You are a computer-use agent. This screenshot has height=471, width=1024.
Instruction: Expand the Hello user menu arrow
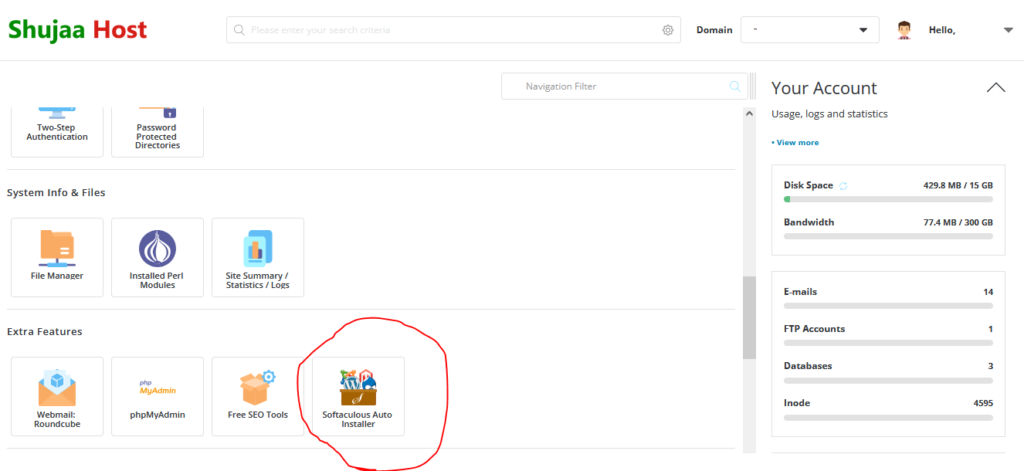[1008, 30]
